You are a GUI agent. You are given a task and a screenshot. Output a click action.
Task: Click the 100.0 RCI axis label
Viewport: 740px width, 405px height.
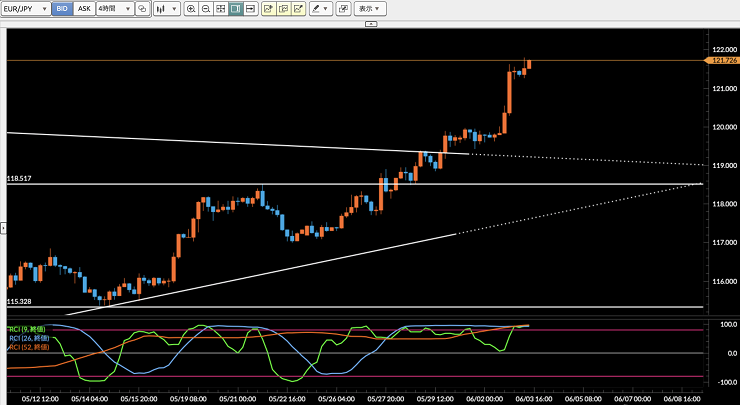tap(728, 324)
